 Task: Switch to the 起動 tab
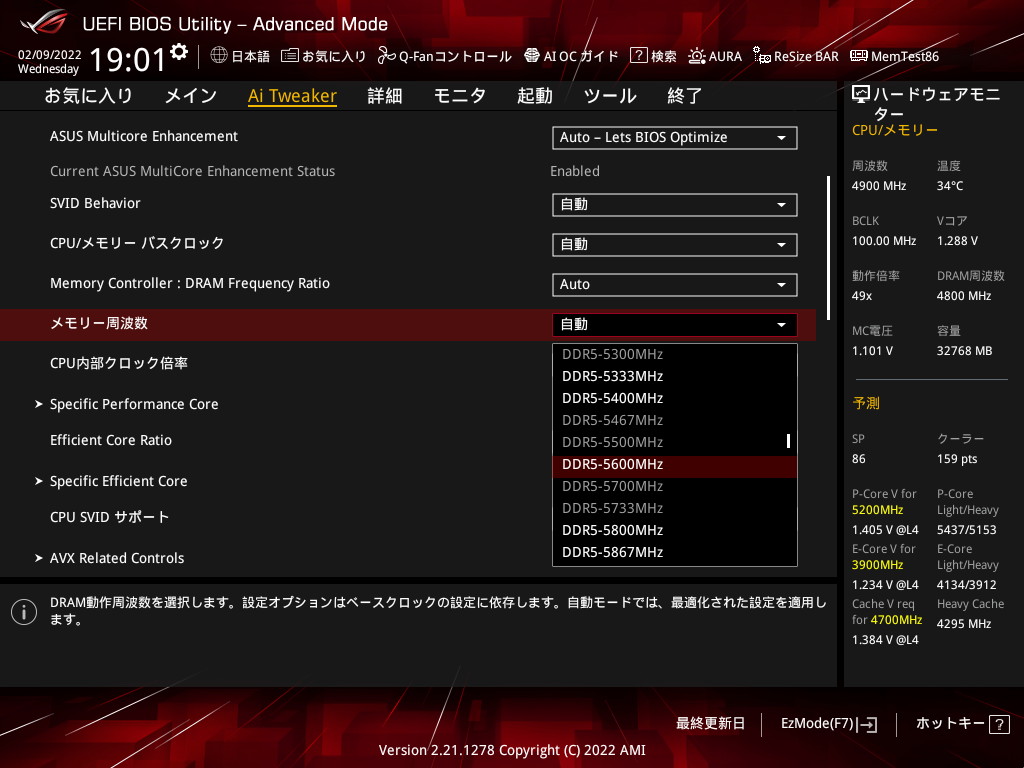pyautogui.click(x=535, y=96)
